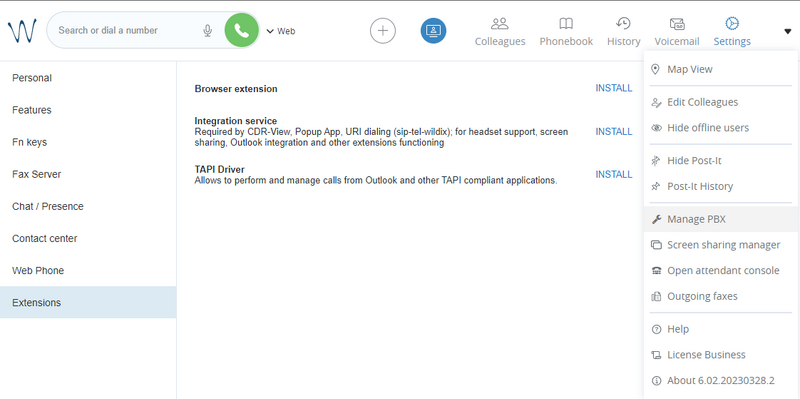Viewport: 800px width, 399px height.
Task: Choose Edit Colleagues menu entry
Action: [x=720, y=102]
